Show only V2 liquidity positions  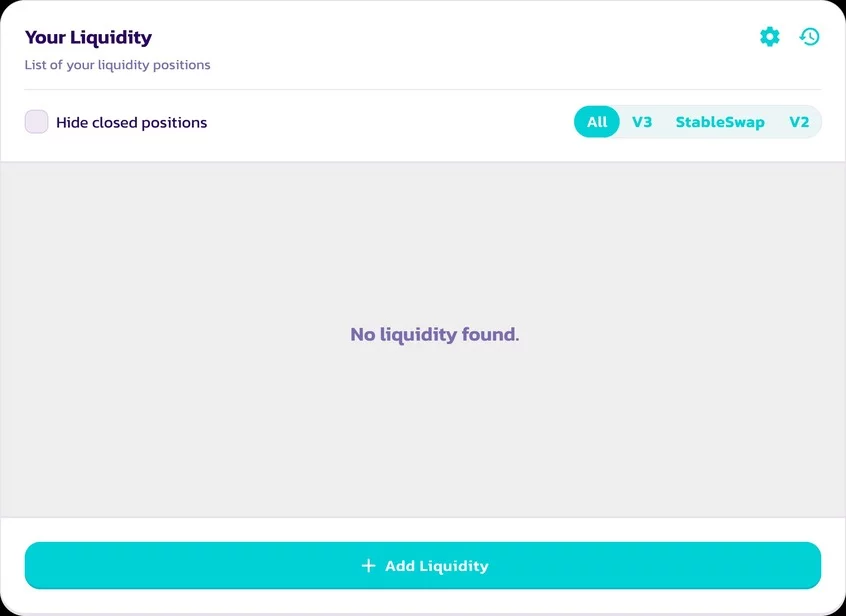coord(799,122)
